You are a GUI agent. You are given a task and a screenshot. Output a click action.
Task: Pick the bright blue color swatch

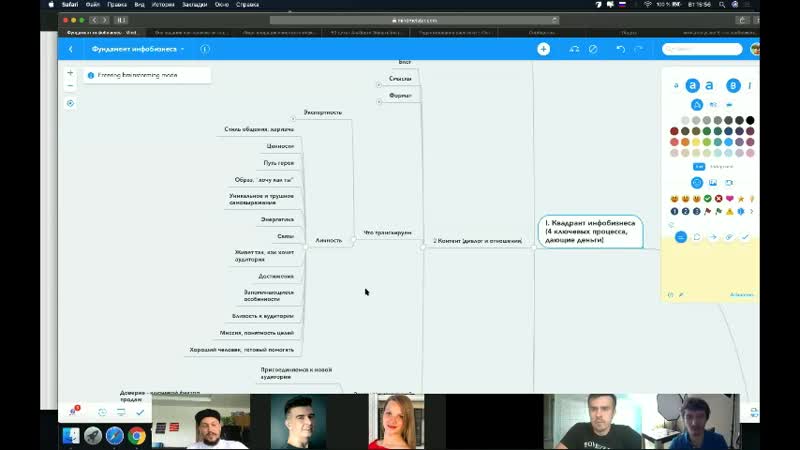coord(729,142)
